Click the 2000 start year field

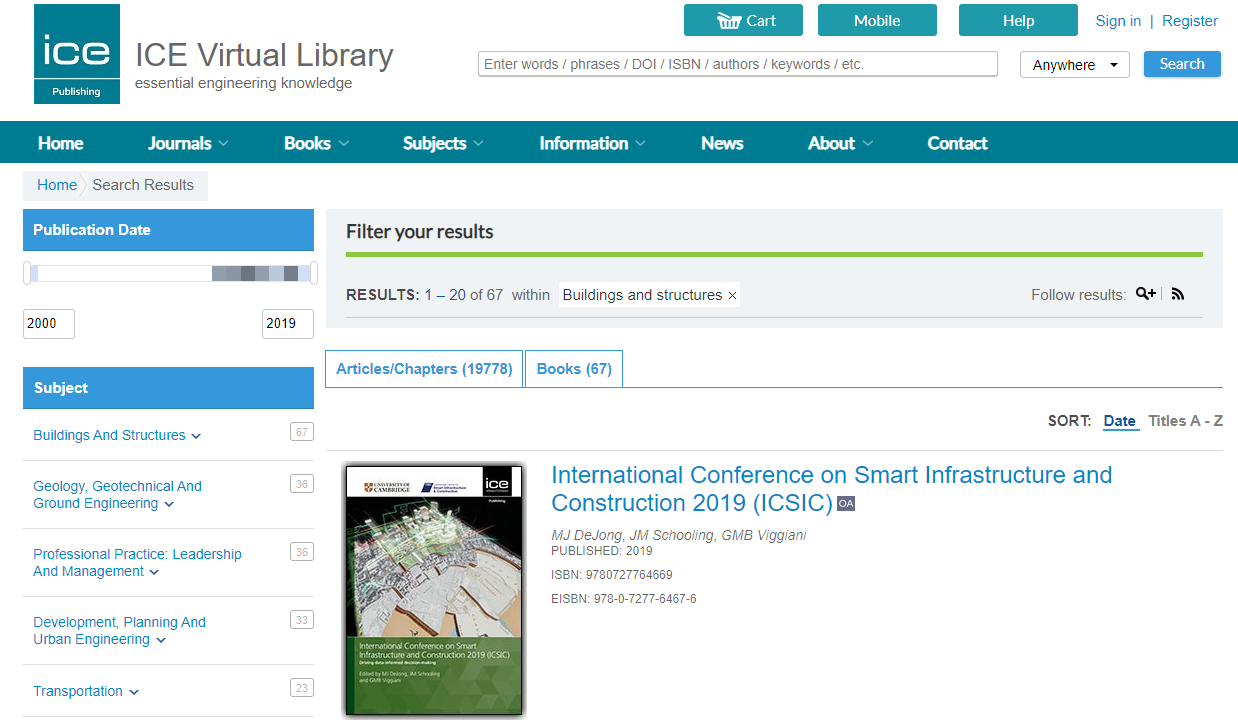(x=49, y=324)
